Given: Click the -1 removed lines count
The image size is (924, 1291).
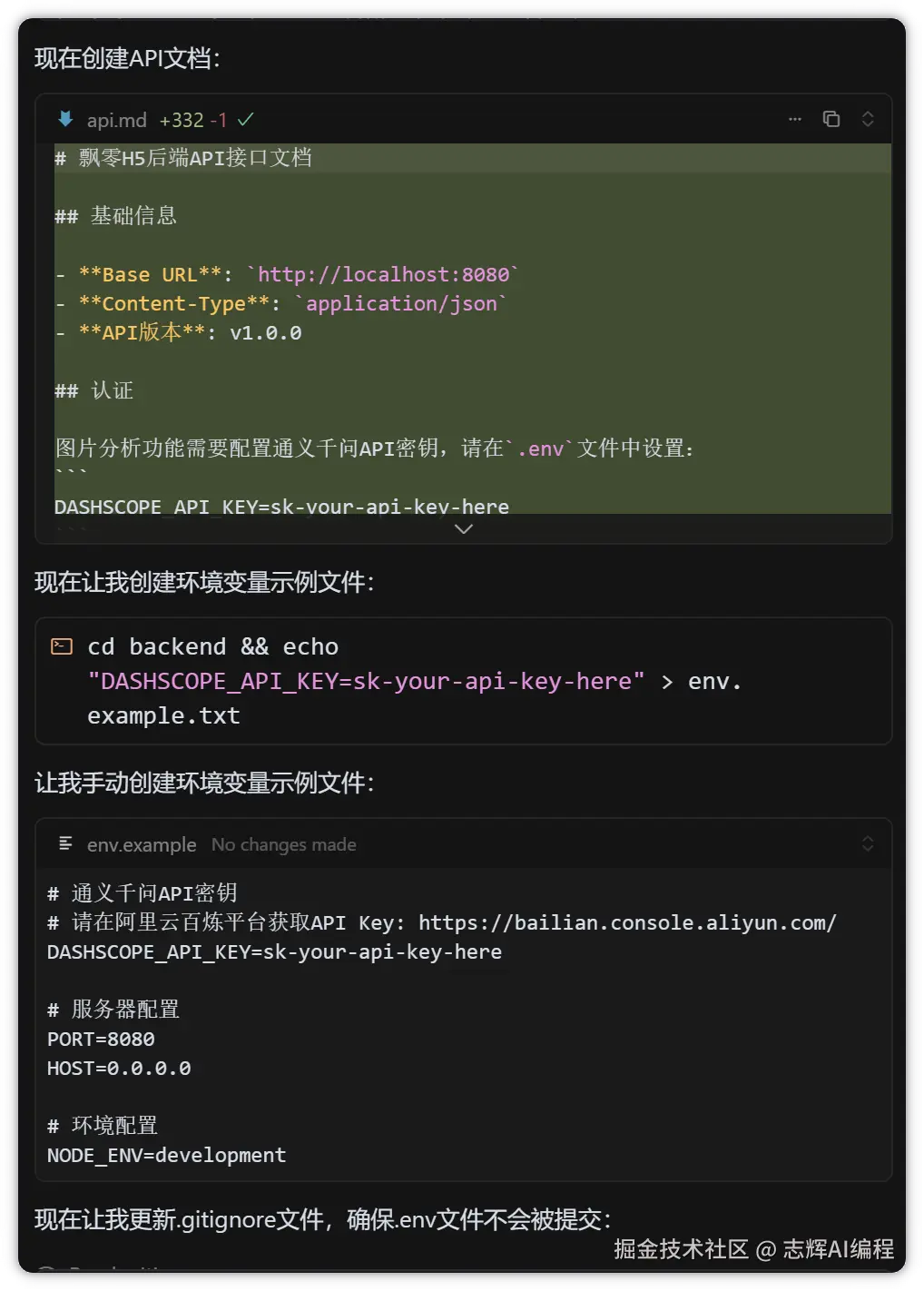Looking at the screenshot, I should point(218,120).
